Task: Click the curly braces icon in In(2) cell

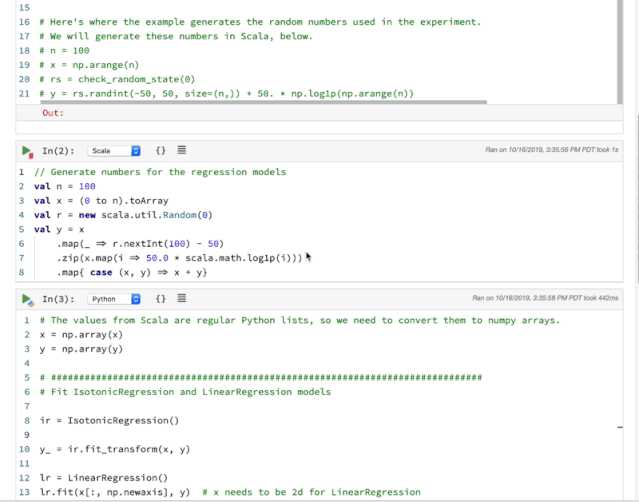Action: tap(161, 151)
